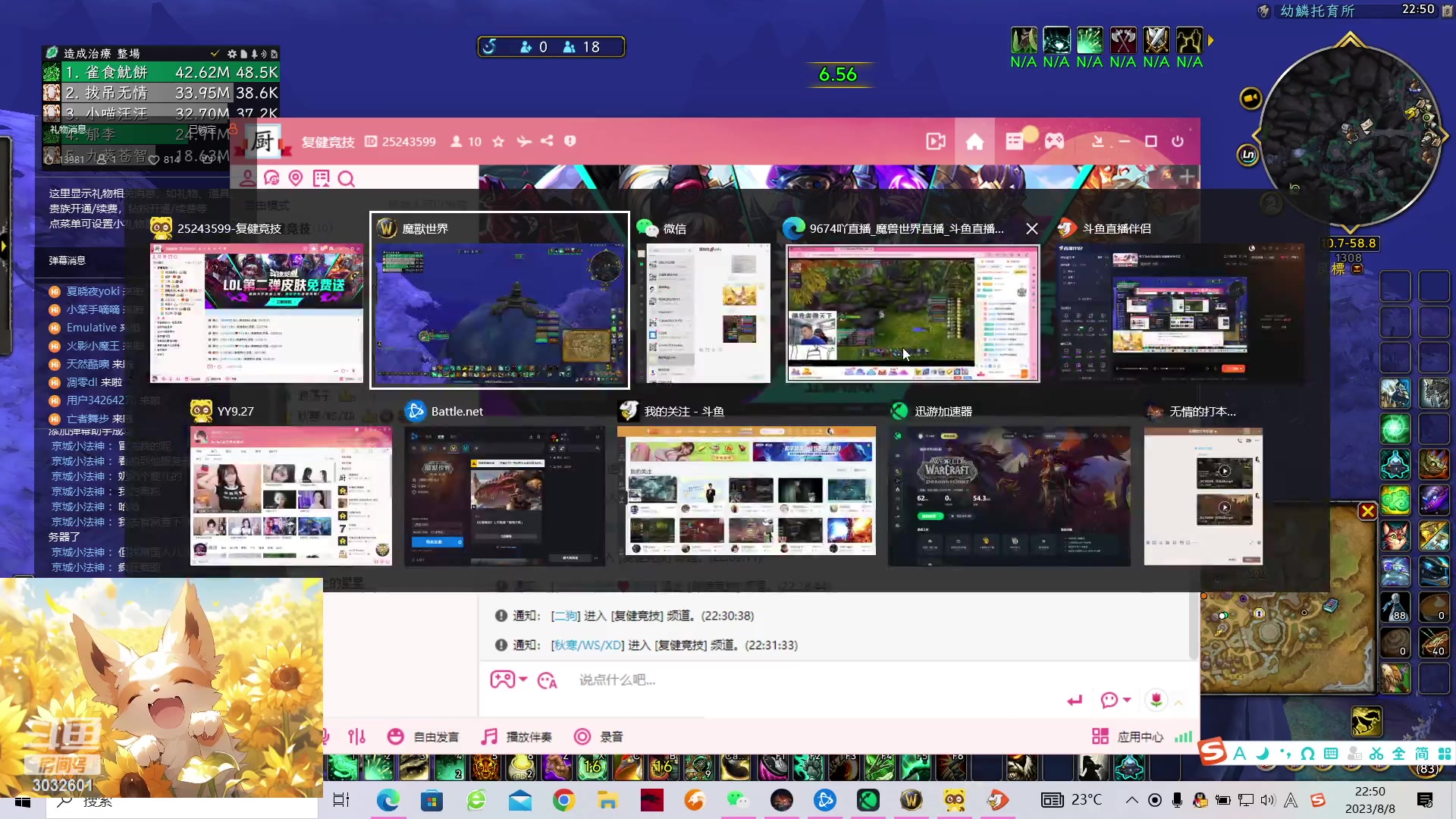Expand buff tracker yellow arrow
This screenshot has width=1456, height=819.
tap(1211, 41)
